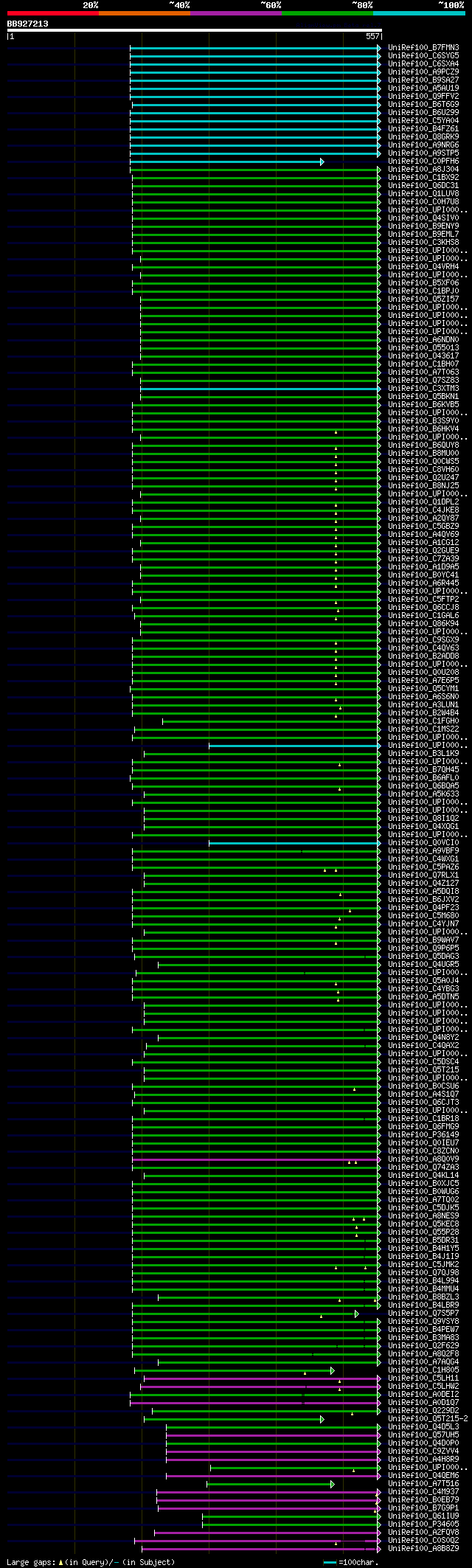Select label UniRef100_B4L994
472x1568 pixels.
pyautogui.click(x=423, y=1281)
